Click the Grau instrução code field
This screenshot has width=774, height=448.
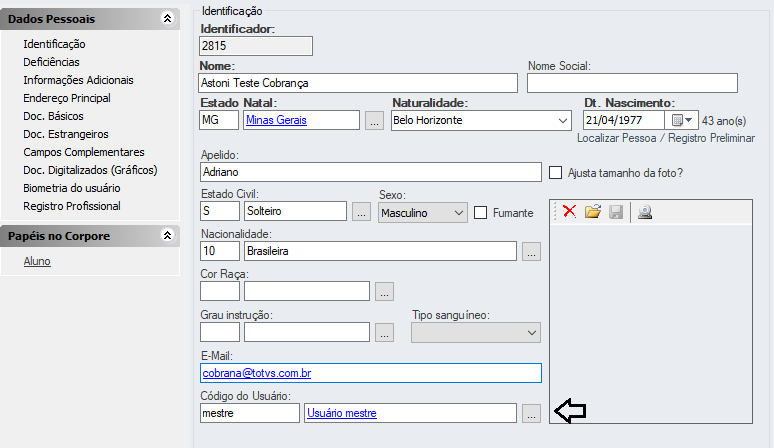220,332
